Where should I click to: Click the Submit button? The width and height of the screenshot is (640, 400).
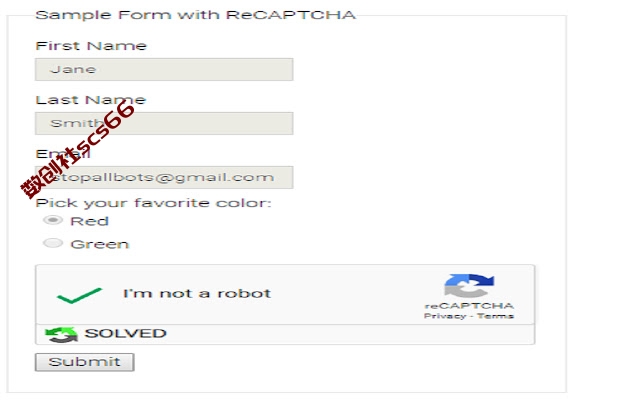pyautogui.click(x=84, y=362)
